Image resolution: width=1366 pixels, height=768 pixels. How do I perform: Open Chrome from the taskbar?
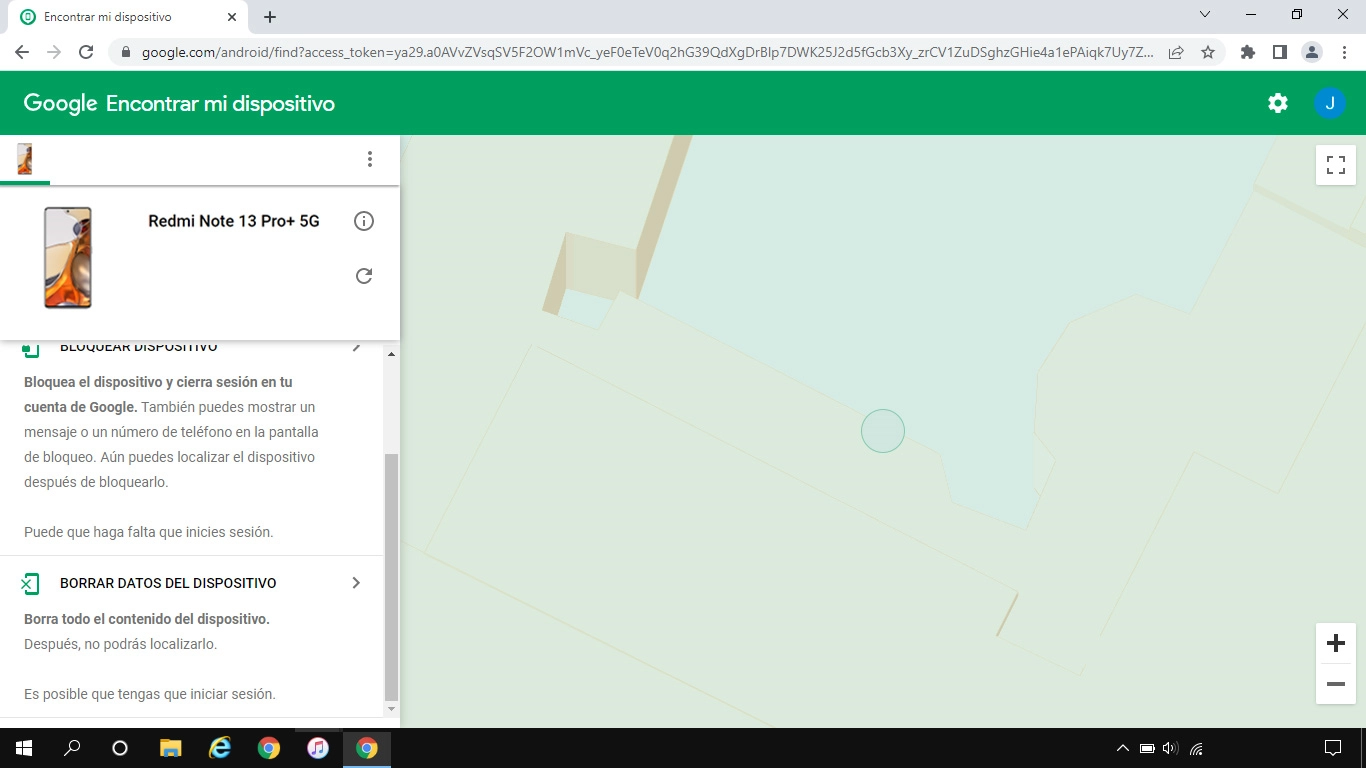(368, 747)
